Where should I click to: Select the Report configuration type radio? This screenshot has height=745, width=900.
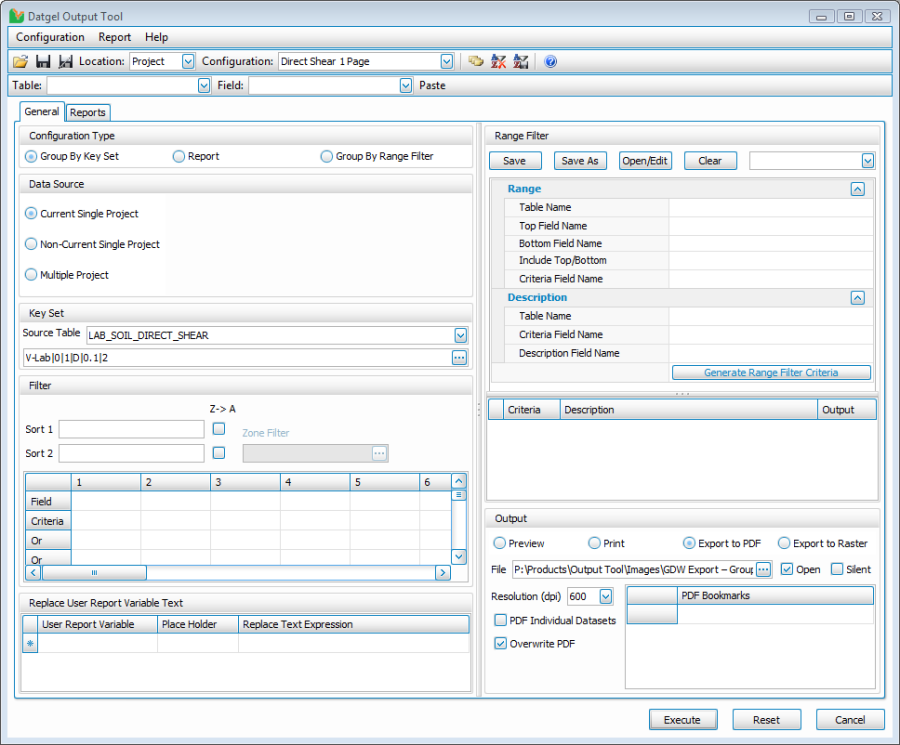(179, 156)
